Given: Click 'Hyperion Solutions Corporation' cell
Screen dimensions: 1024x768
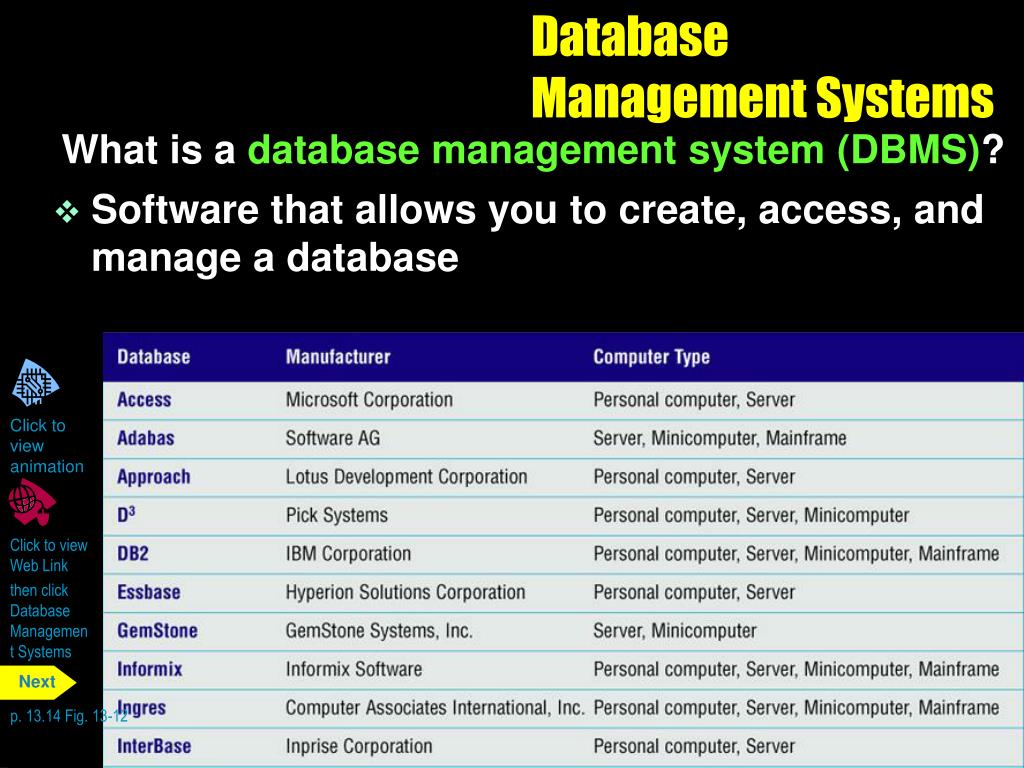Looking at the screenshot, I should pyautogui.click(x=406, y=592).
